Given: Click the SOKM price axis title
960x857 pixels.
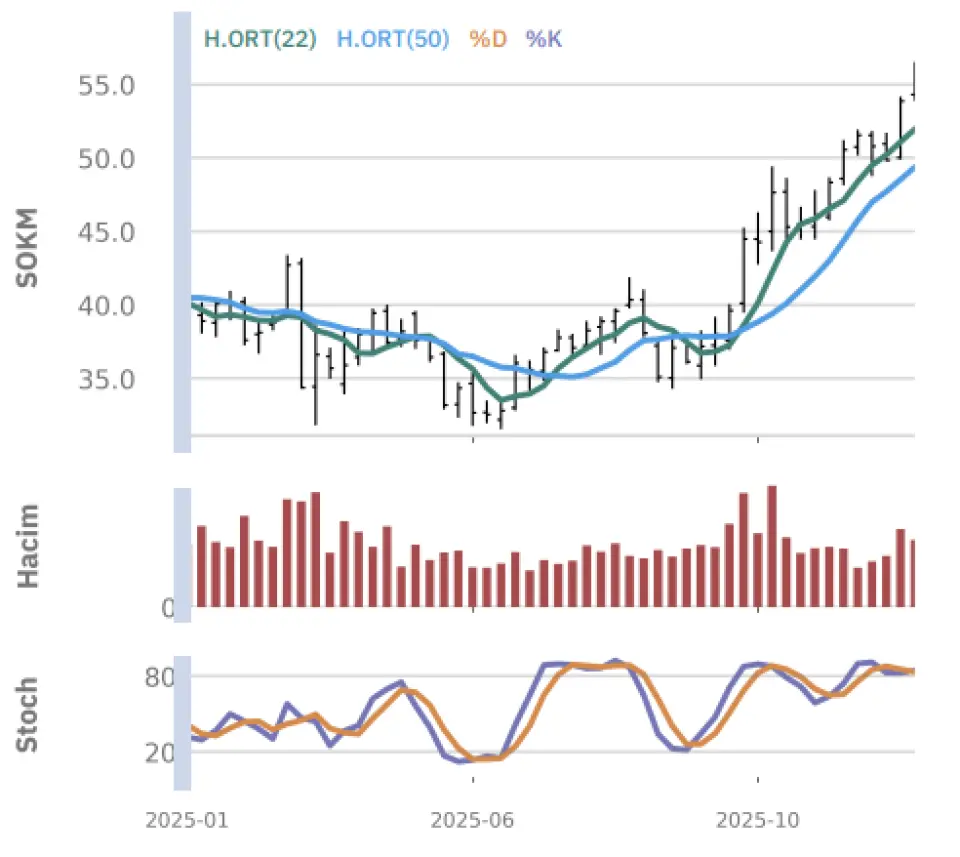Looking at the screenshot, I should point(28,247).
